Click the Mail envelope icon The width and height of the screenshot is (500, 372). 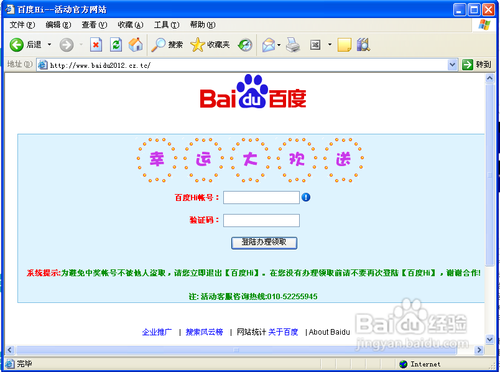point(269,45)
